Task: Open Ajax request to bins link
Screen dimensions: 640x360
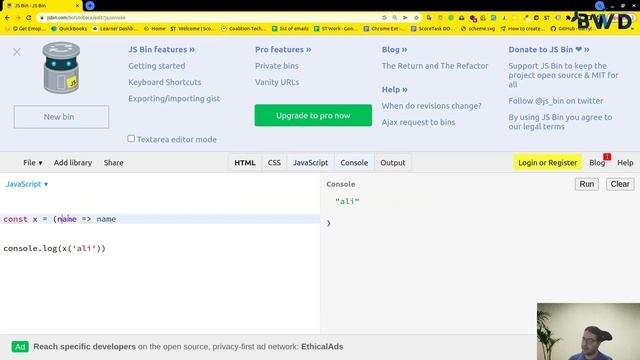Action: (418, 122)
